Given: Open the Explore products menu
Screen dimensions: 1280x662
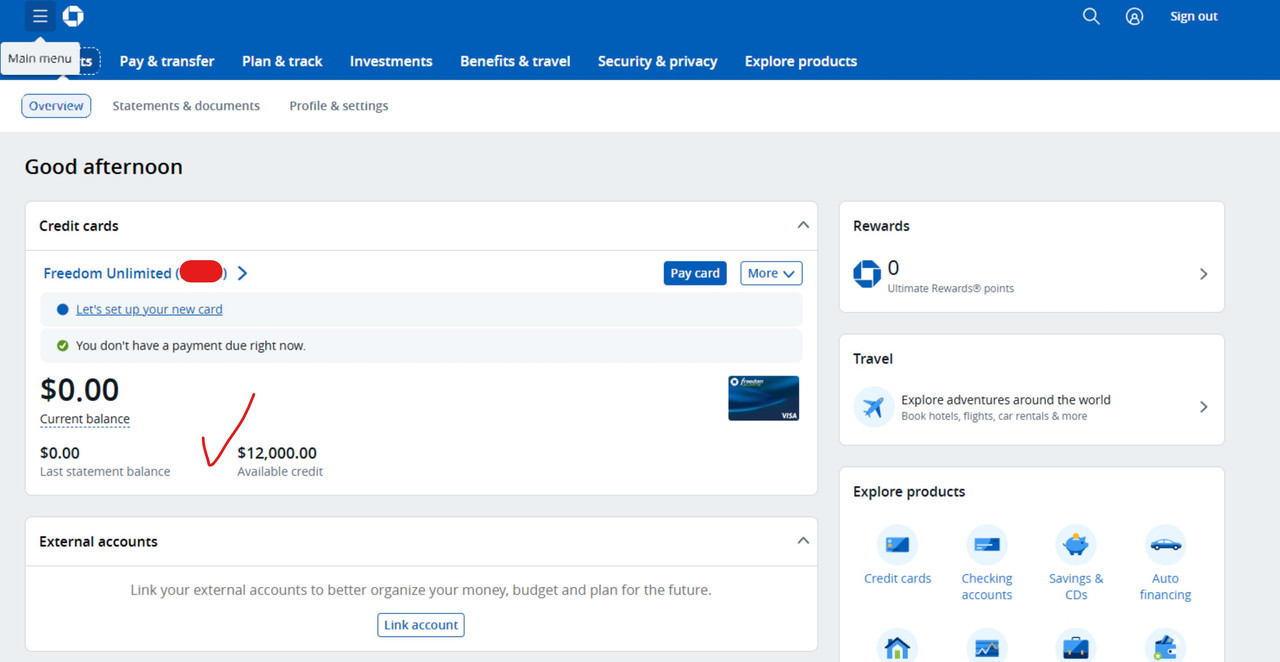Looking at the screenshot, I should 801,61.
